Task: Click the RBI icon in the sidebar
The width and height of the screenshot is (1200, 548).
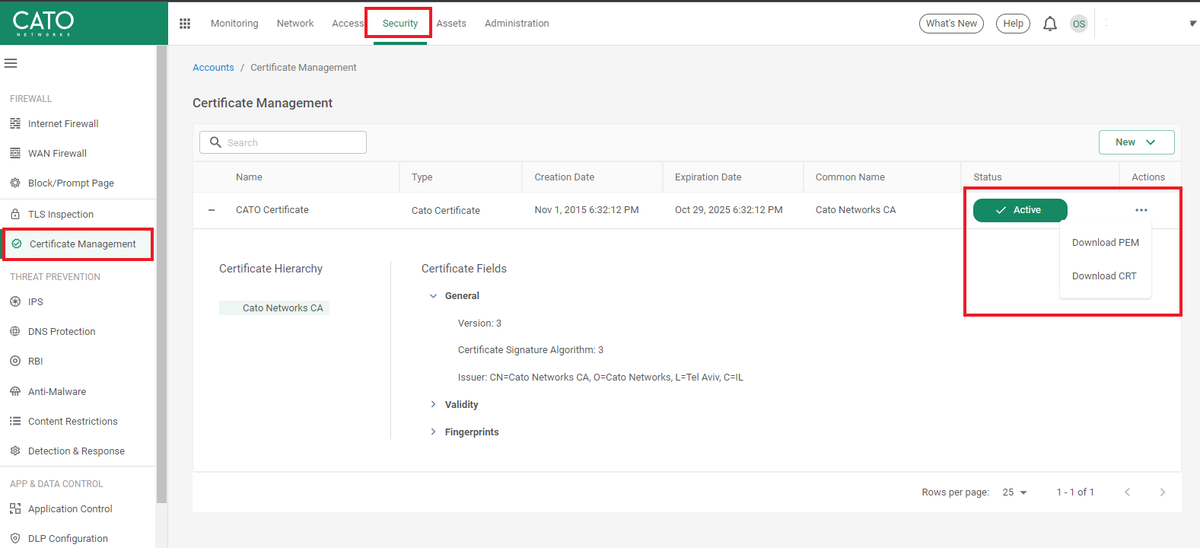Action: [x=15, y=361]
